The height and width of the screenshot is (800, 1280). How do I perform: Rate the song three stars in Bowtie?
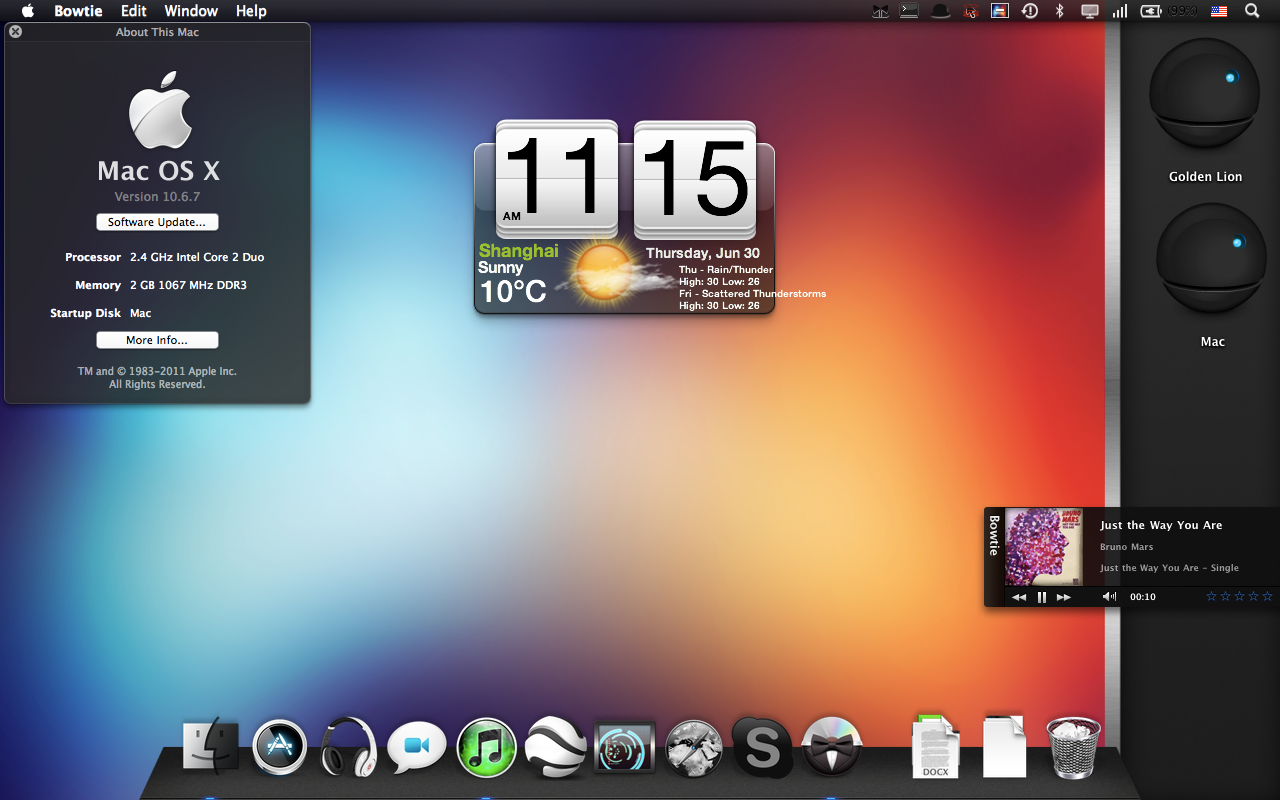click(1240, 597)
